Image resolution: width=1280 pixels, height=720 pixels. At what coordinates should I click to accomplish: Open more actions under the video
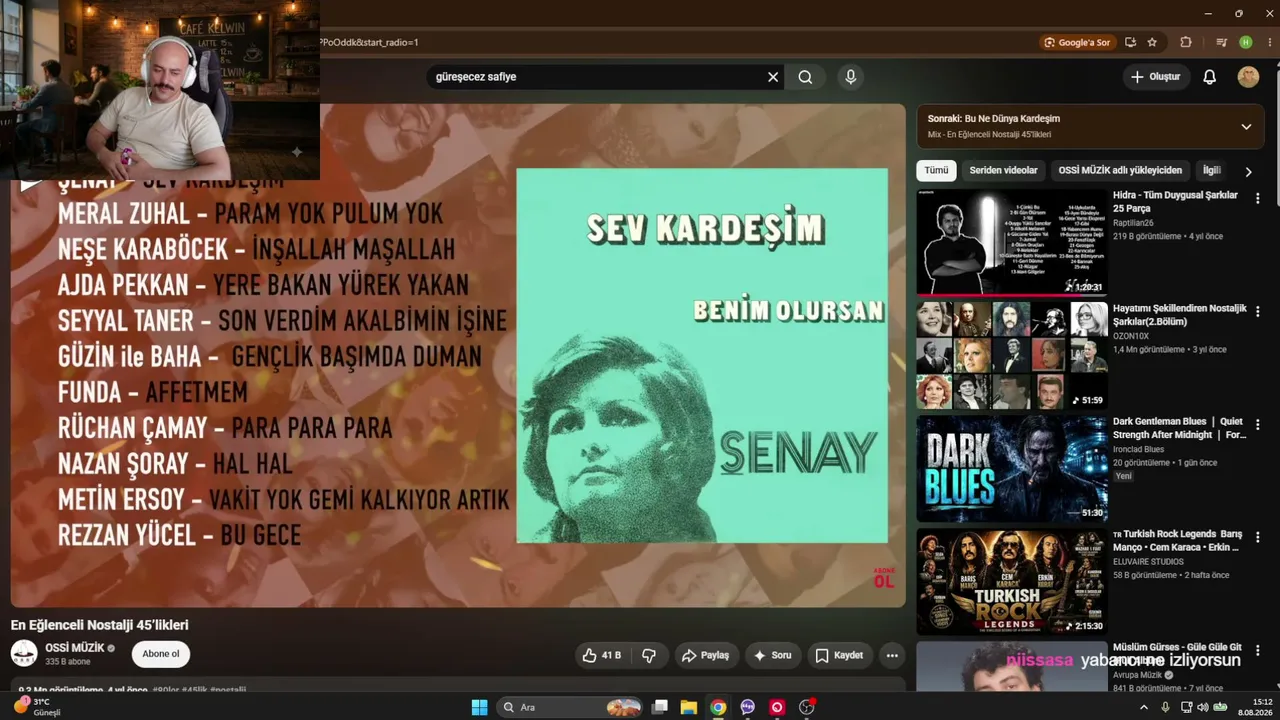point(892,655)
